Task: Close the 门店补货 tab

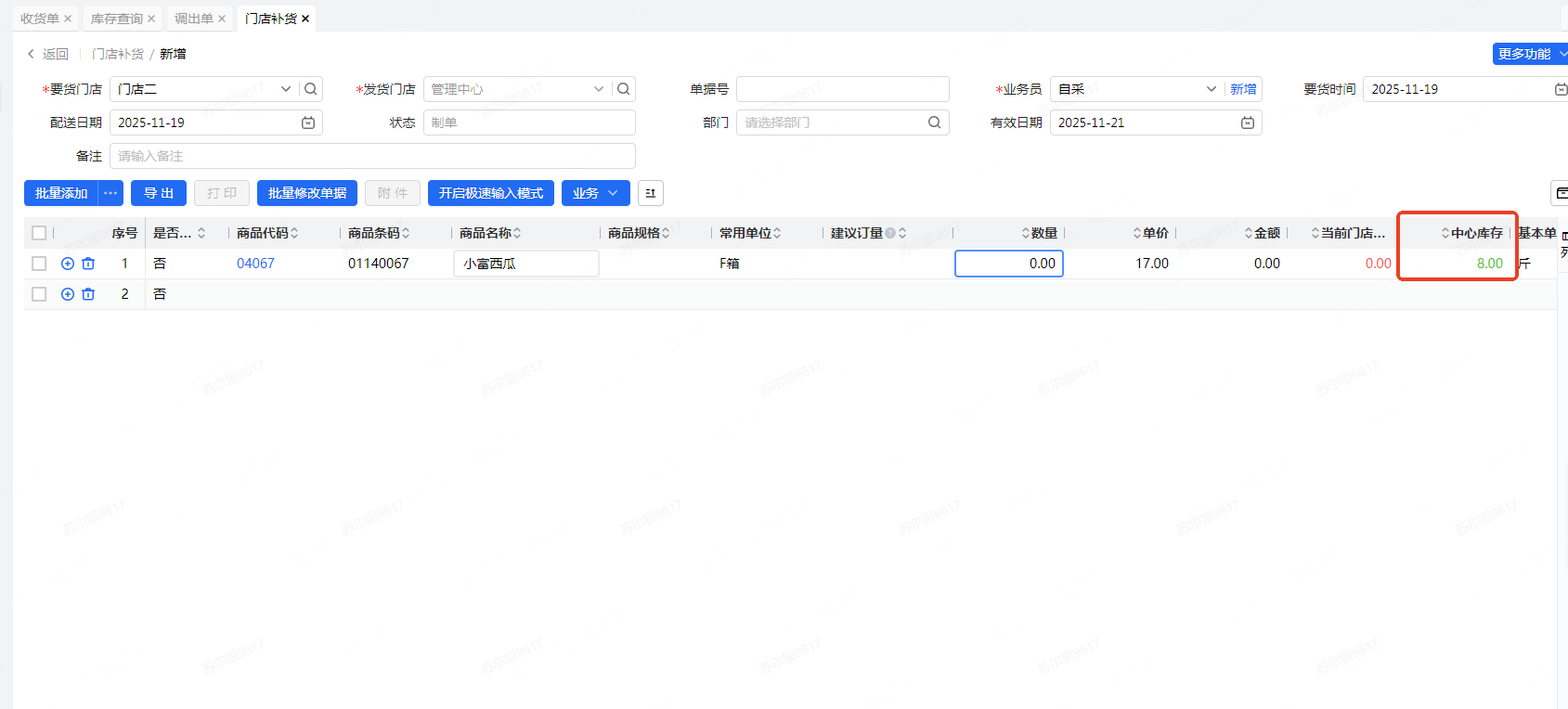Action: coord(305,19)
